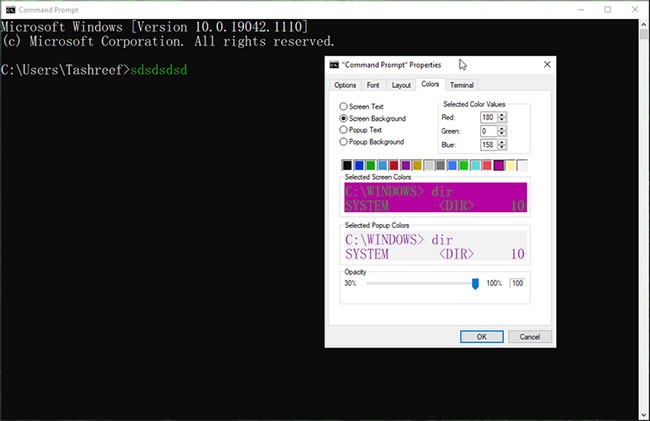
Task: Click the Properties dialog title bar icon
Action: click(x=334, y=65)
